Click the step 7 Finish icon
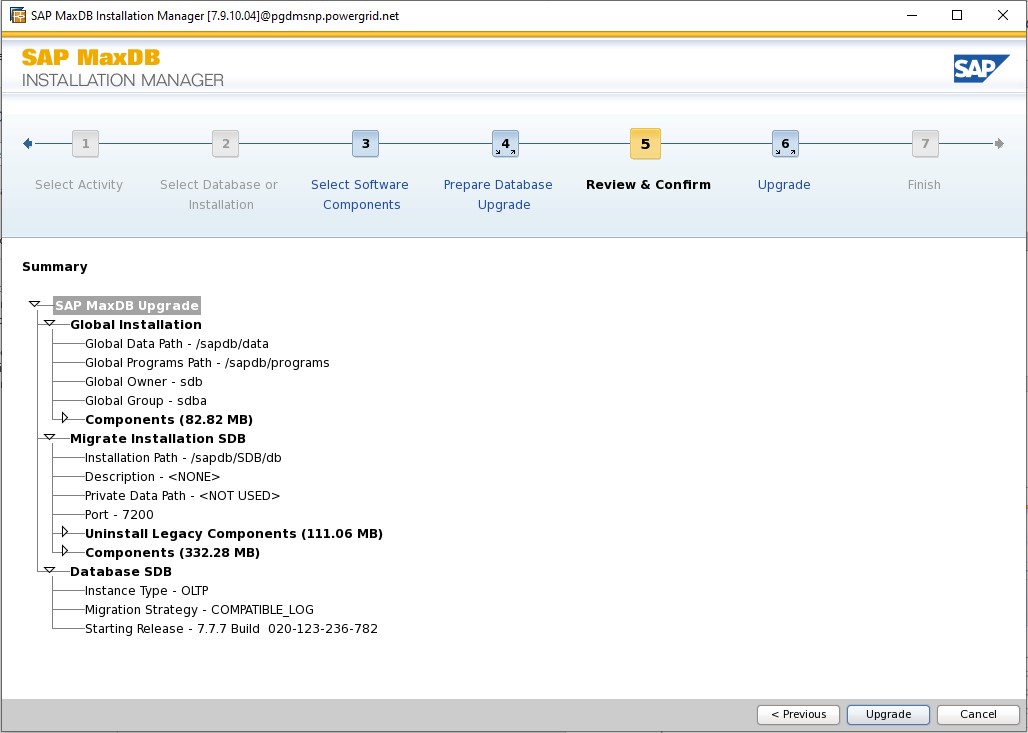The height and width of the screenshot is (733, 1028). click(924, 143)
